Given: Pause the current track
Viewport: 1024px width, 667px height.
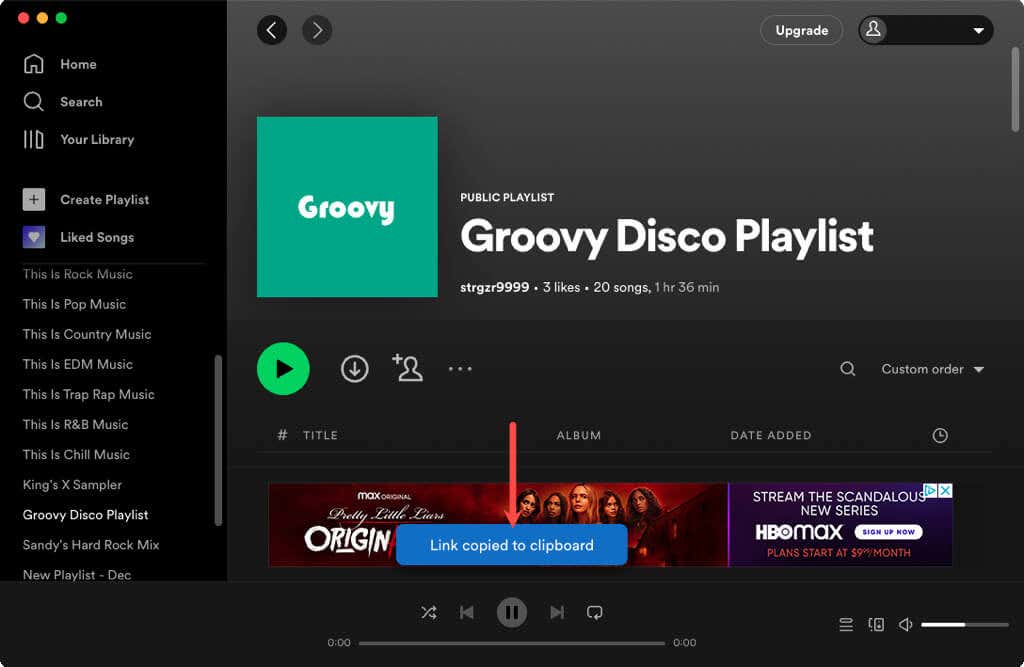Looking at the screenshot, I should click(512, 612).
